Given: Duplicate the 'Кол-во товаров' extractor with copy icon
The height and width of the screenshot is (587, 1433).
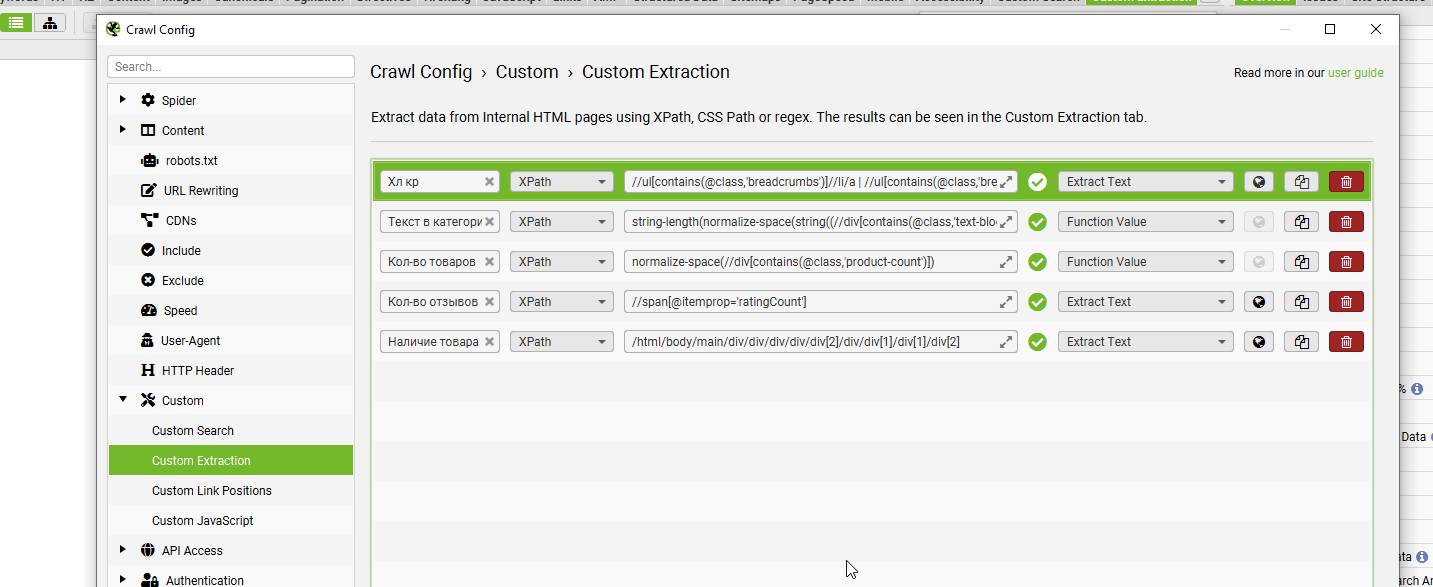Looking at the screenshot, I should (1301, 262).
